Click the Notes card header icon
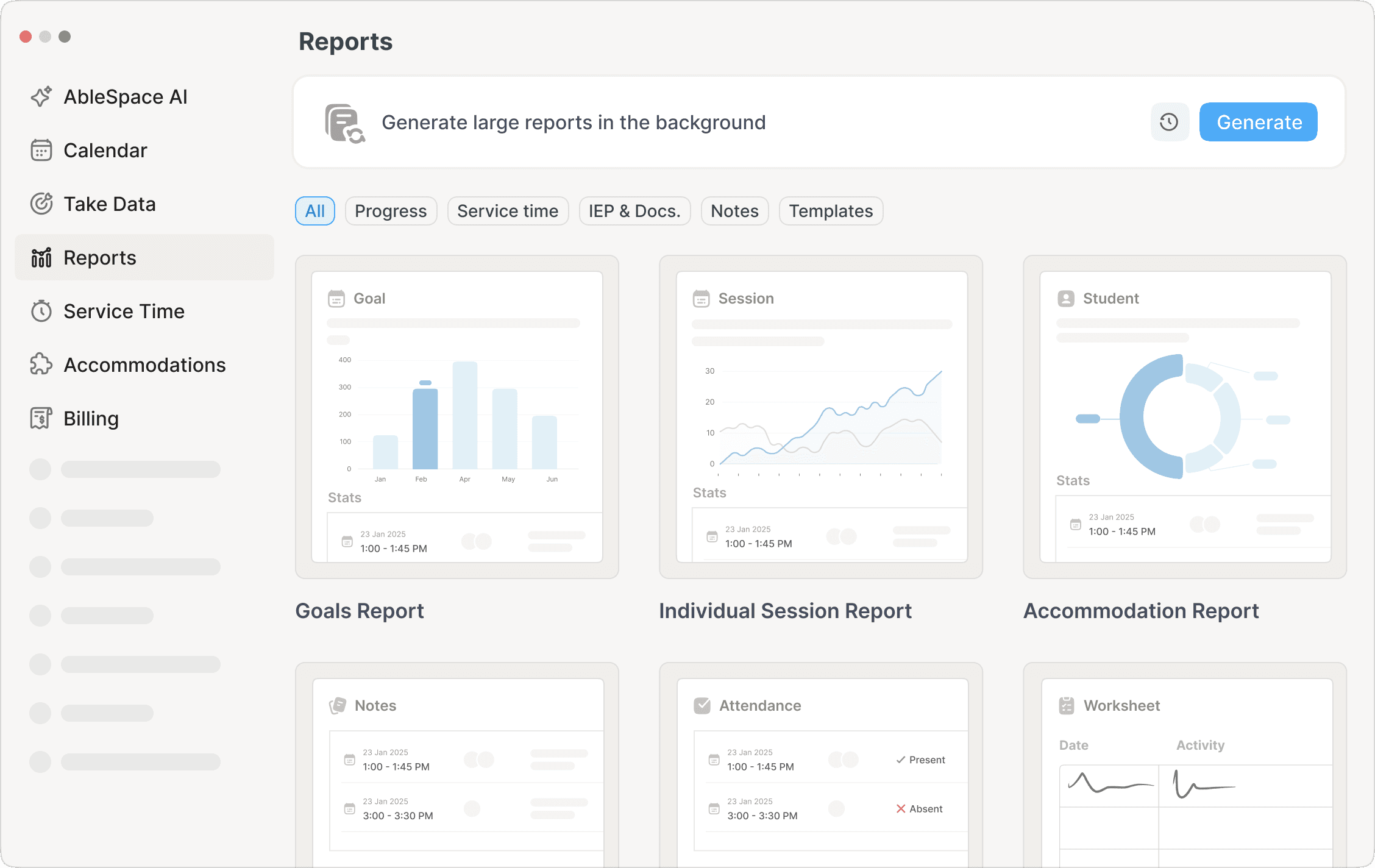This screenshot has width=1375, height=868. [338, 706]
